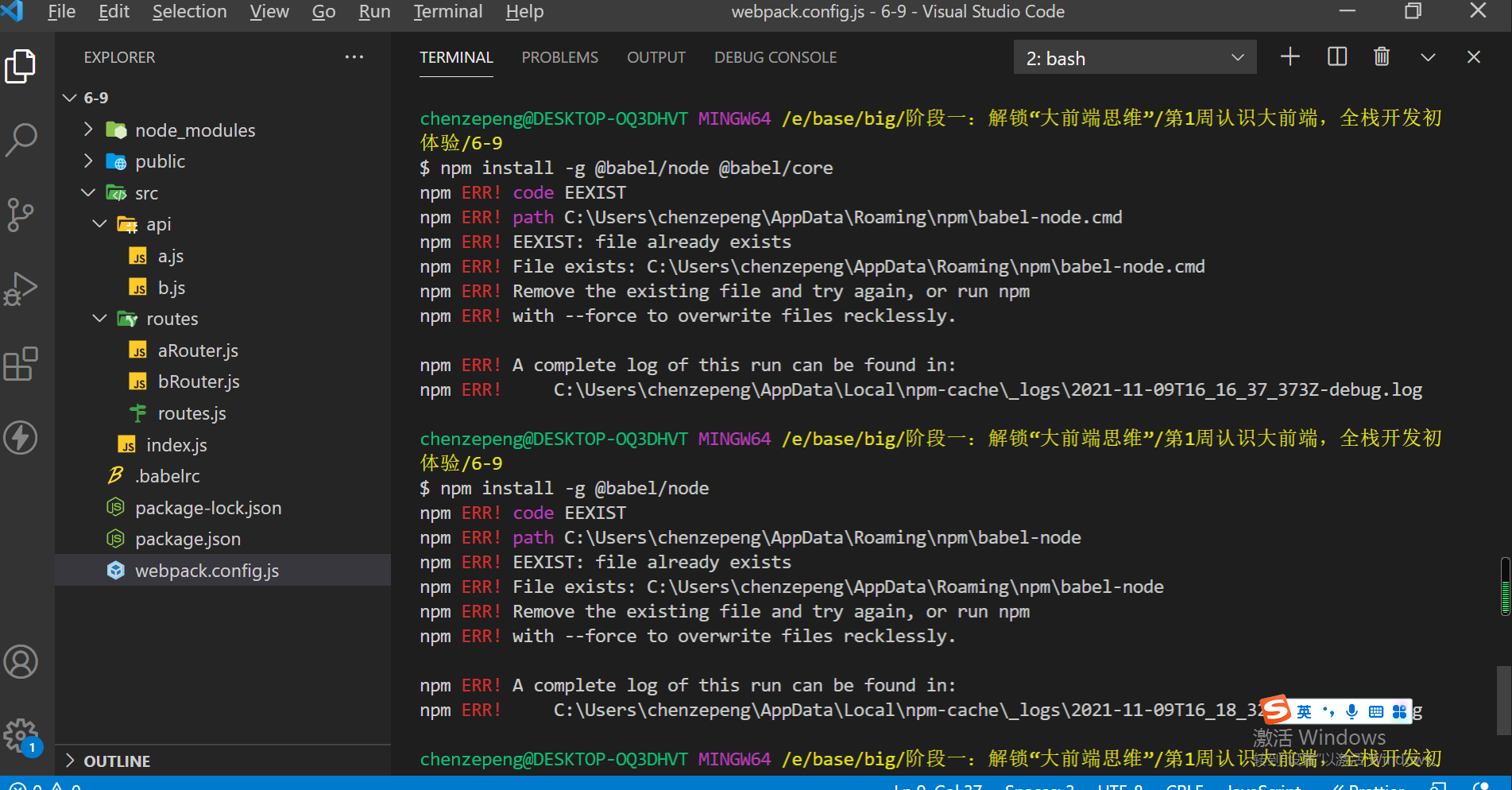Open the Manage settings gear
Viewport: 1512px width, 790px height.
(21, 735)
